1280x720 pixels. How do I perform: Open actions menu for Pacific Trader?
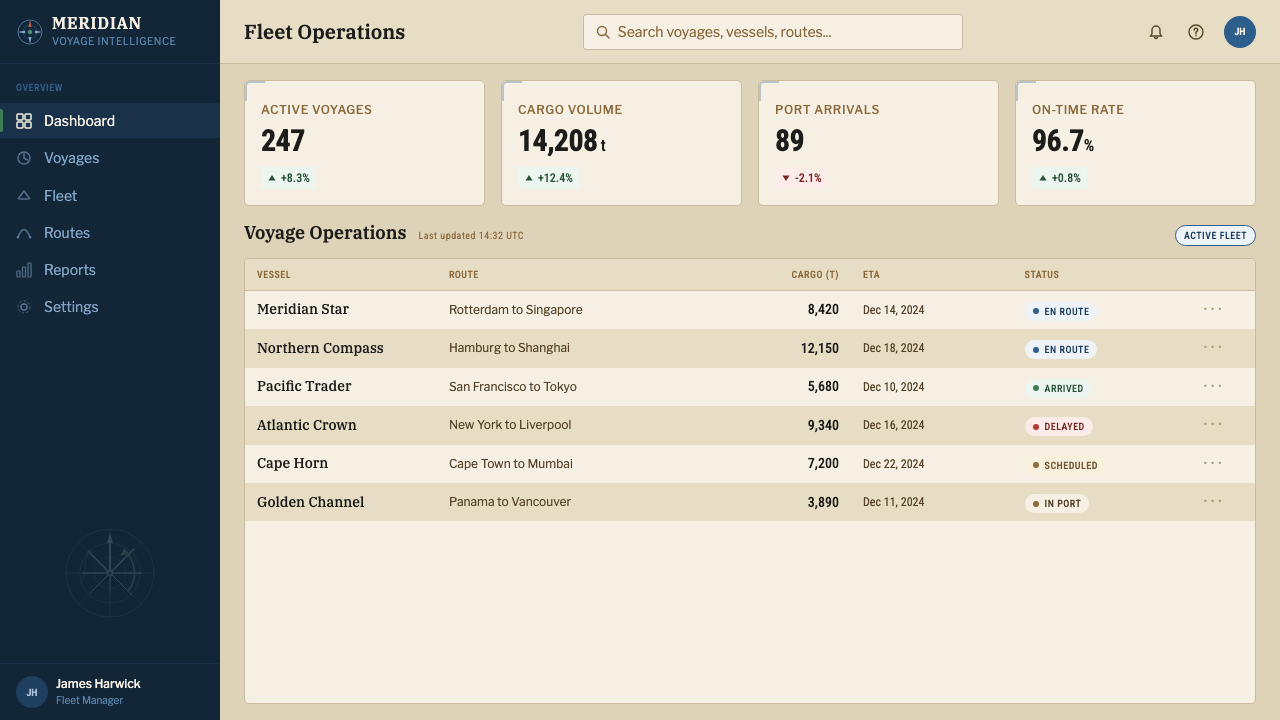1213,386
